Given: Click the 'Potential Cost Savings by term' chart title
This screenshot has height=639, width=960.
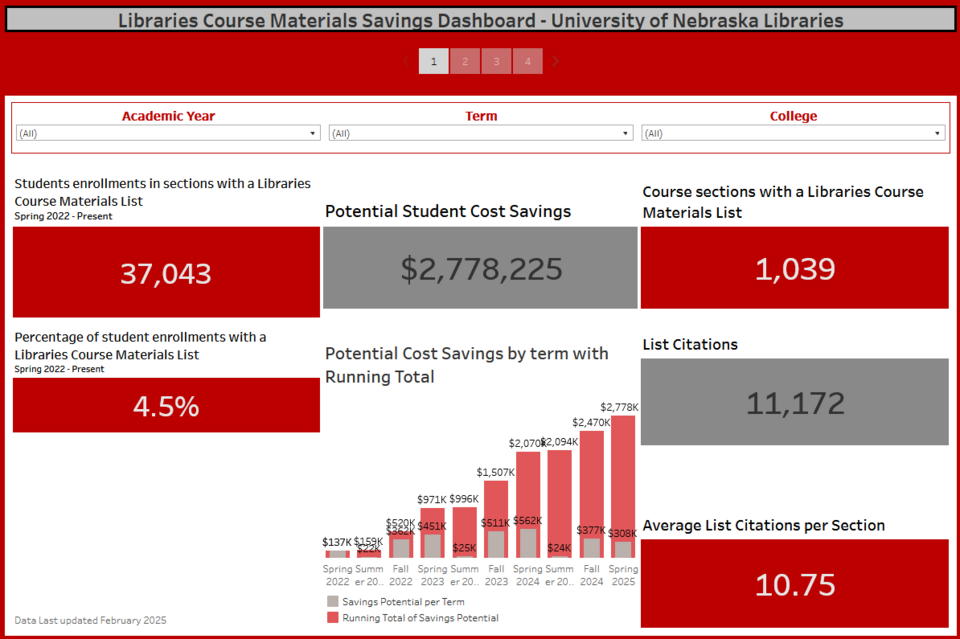Looking at the screenshot, I should [467, 365].
